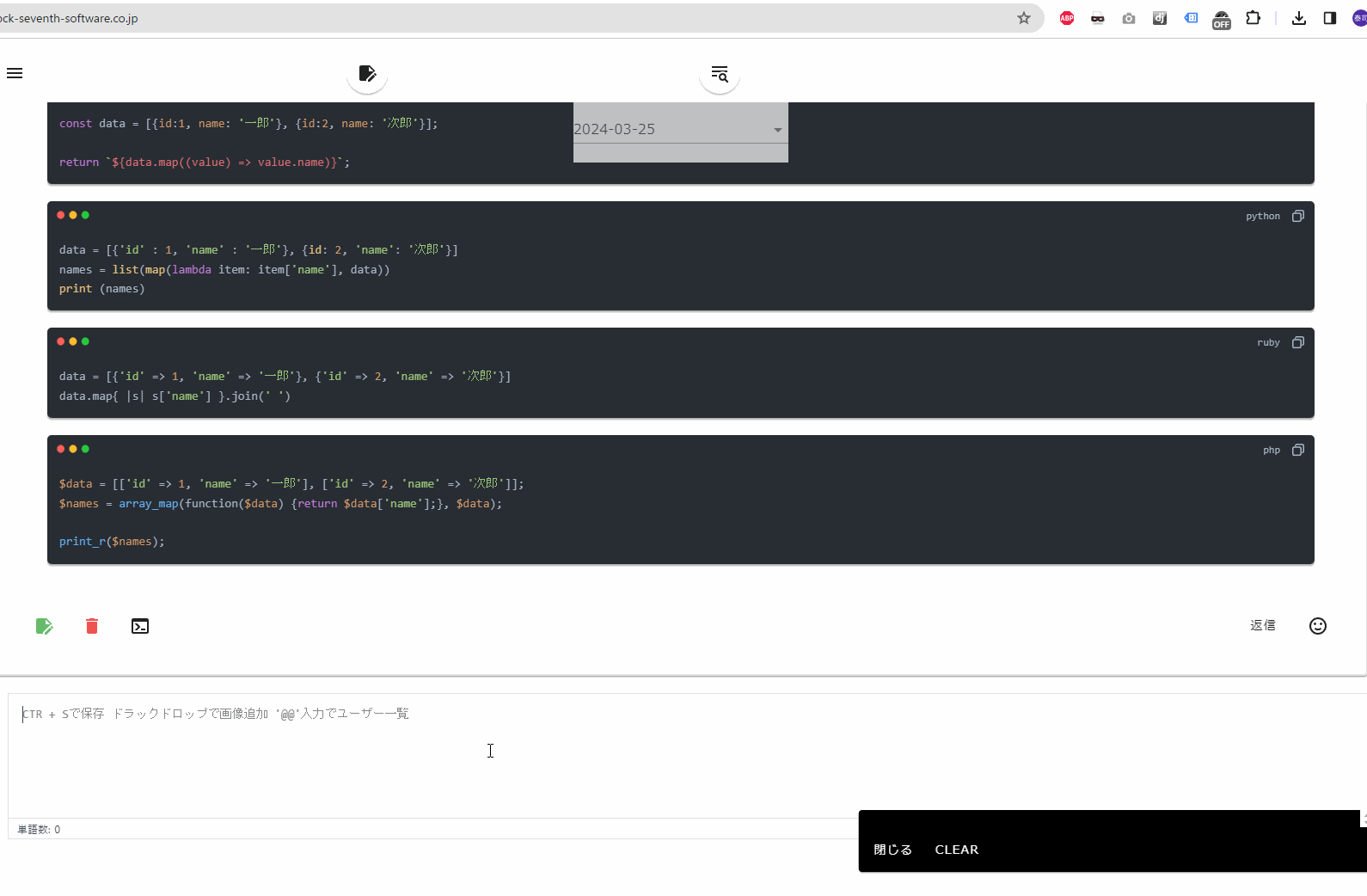Open the search list icon in the header
1367x896 pixels.
tap(720, 74)
